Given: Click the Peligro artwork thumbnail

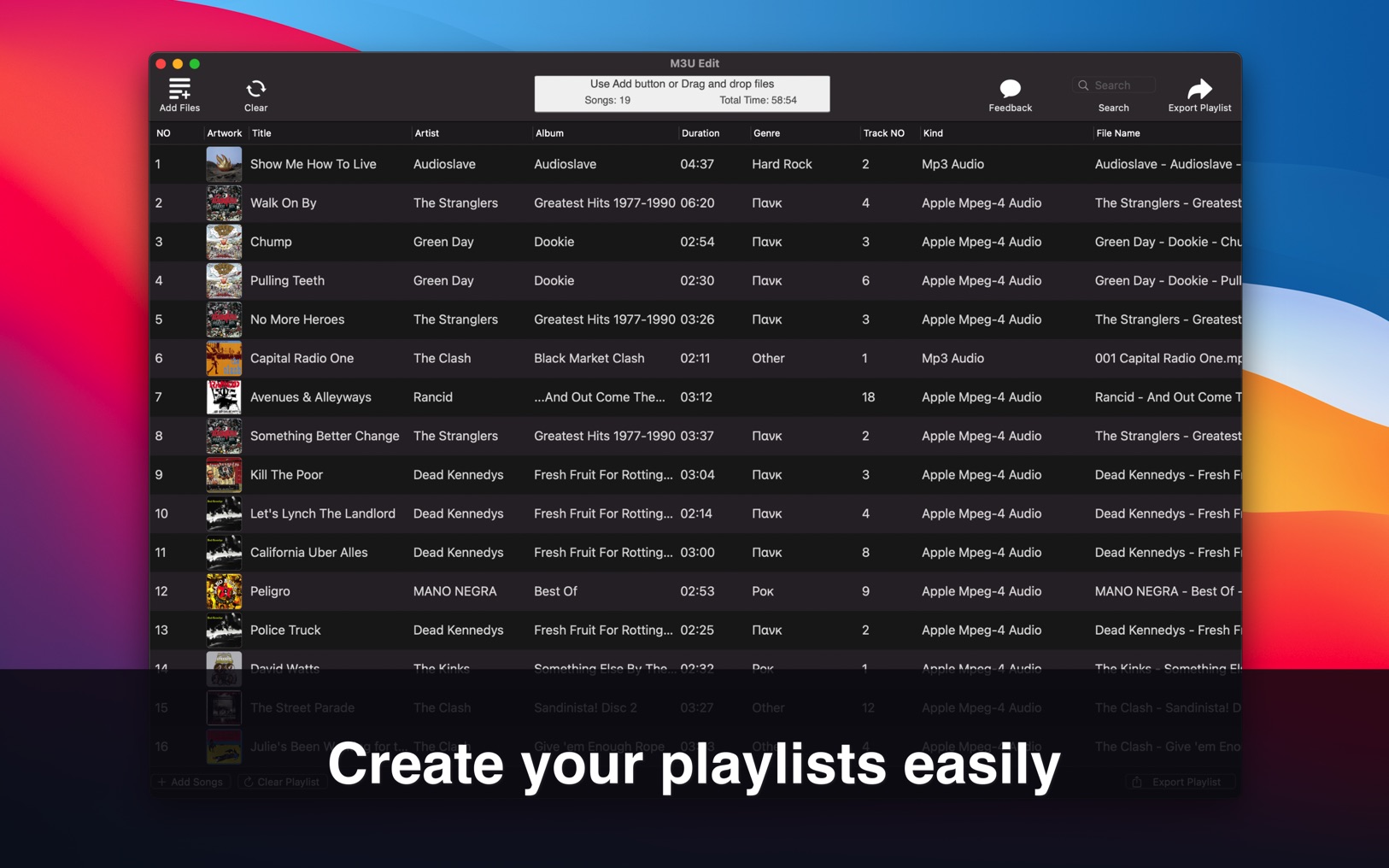Looking at the screenshot, I should [224, 592].
